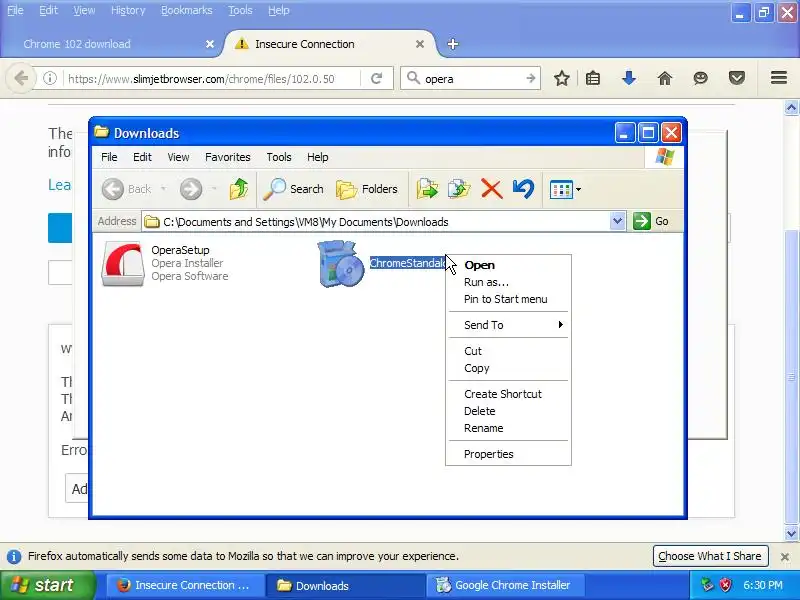Open the Explorer Help menu

point(317,157)
